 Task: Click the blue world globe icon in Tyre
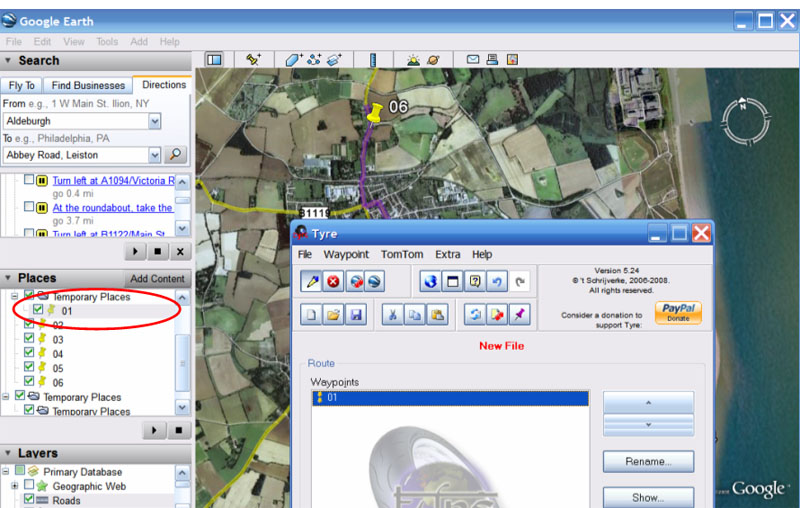click(431, 281)
